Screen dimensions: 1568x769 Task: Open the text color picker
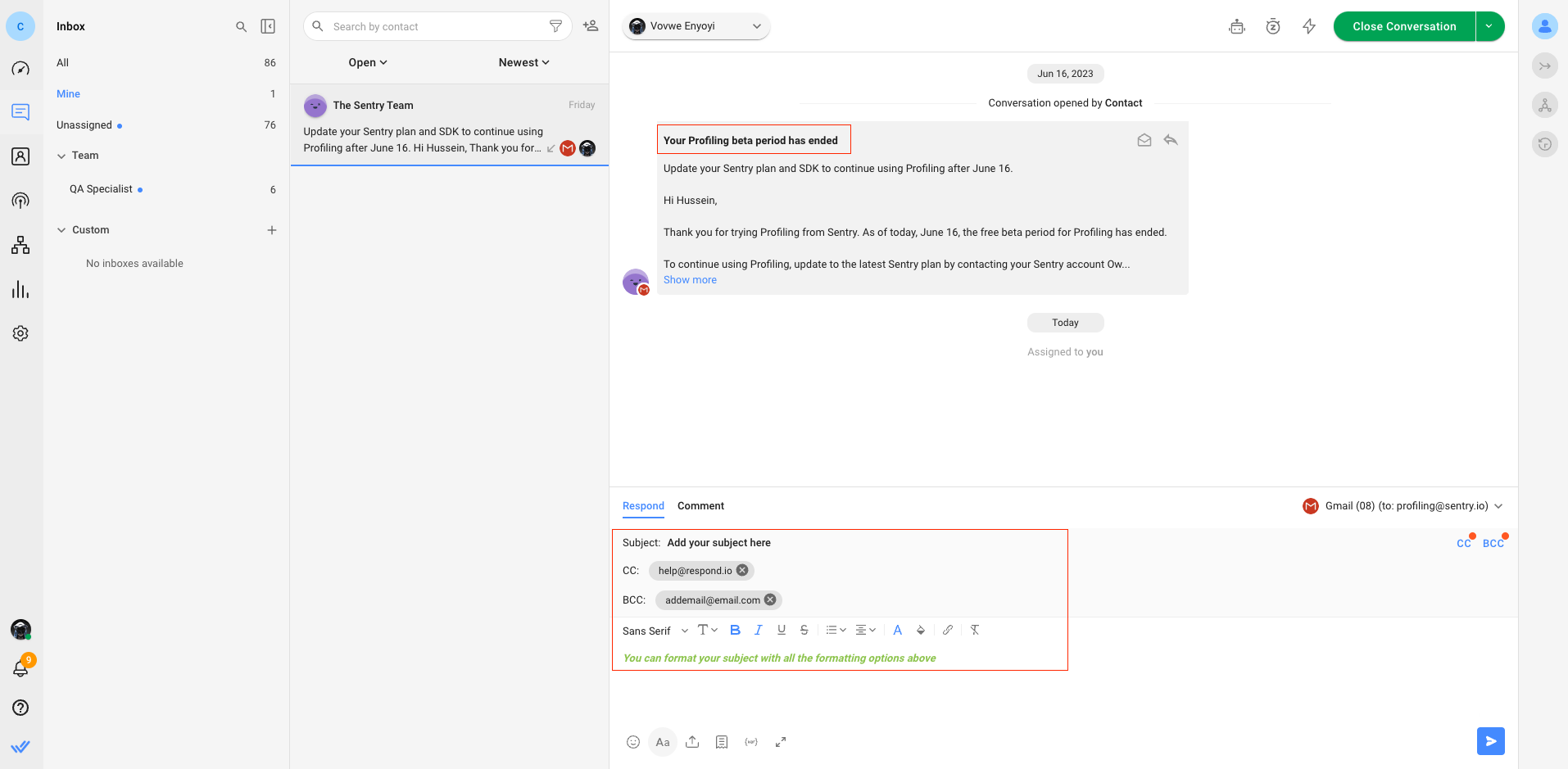coord(897,630)
